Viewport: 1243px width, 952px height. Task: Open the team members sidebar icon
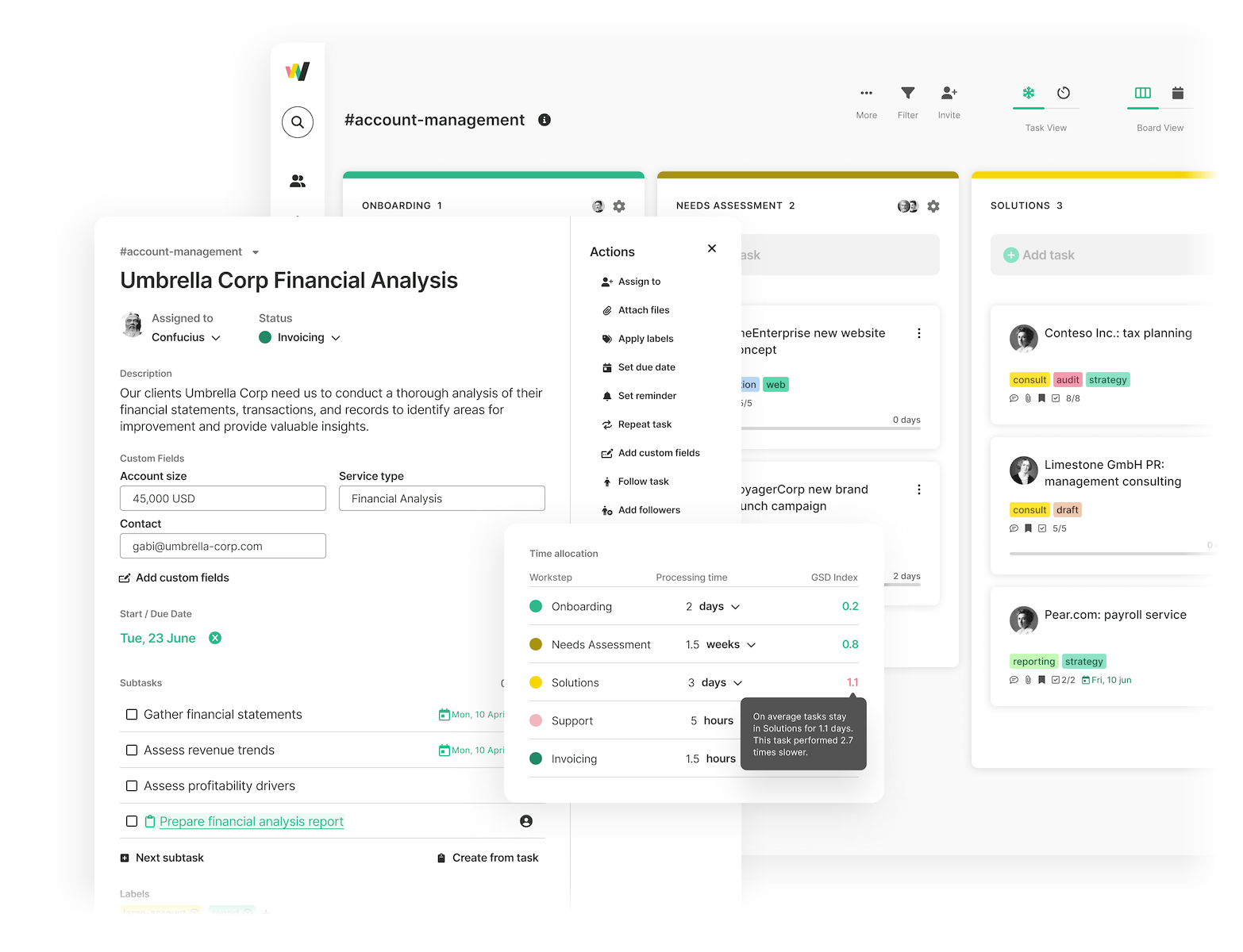click(x=298, y=182)
